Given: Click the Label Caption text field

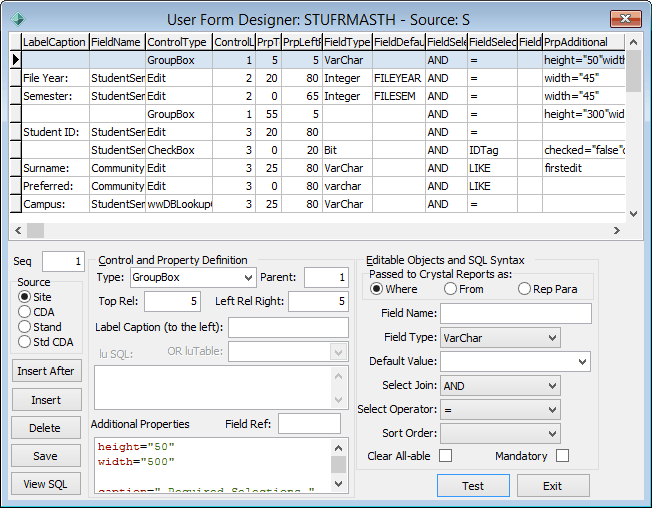Looking at the screenshot, I should [x=289, y=328].
